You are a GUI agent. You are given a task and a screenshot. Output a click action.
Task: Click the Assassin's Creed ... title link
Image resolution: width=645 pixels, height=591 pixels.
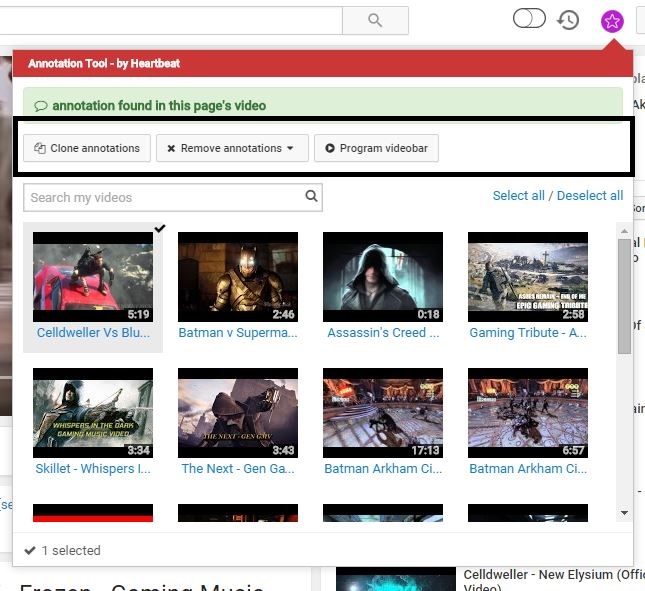[383, 333]
